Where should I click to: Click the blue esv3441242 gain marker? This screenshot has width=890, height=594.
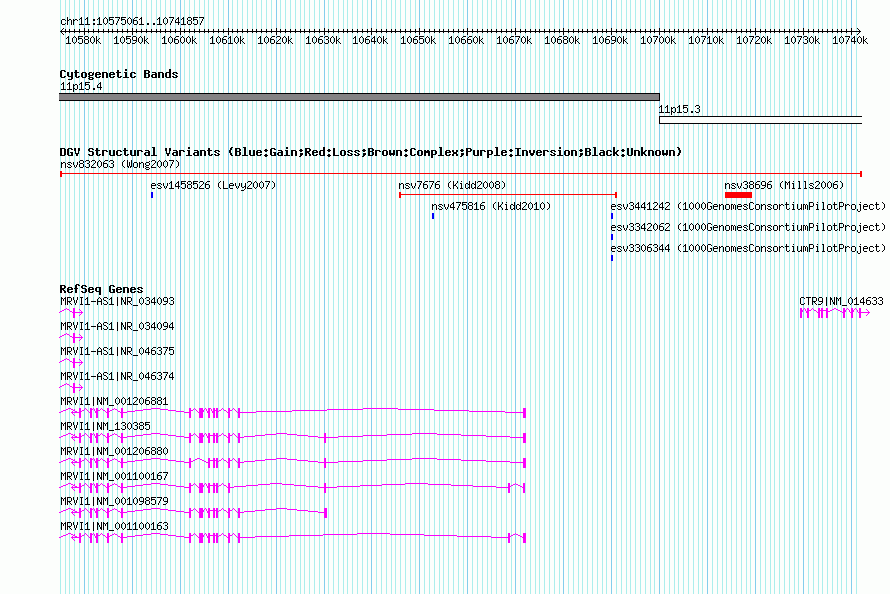tap(612, 216)
